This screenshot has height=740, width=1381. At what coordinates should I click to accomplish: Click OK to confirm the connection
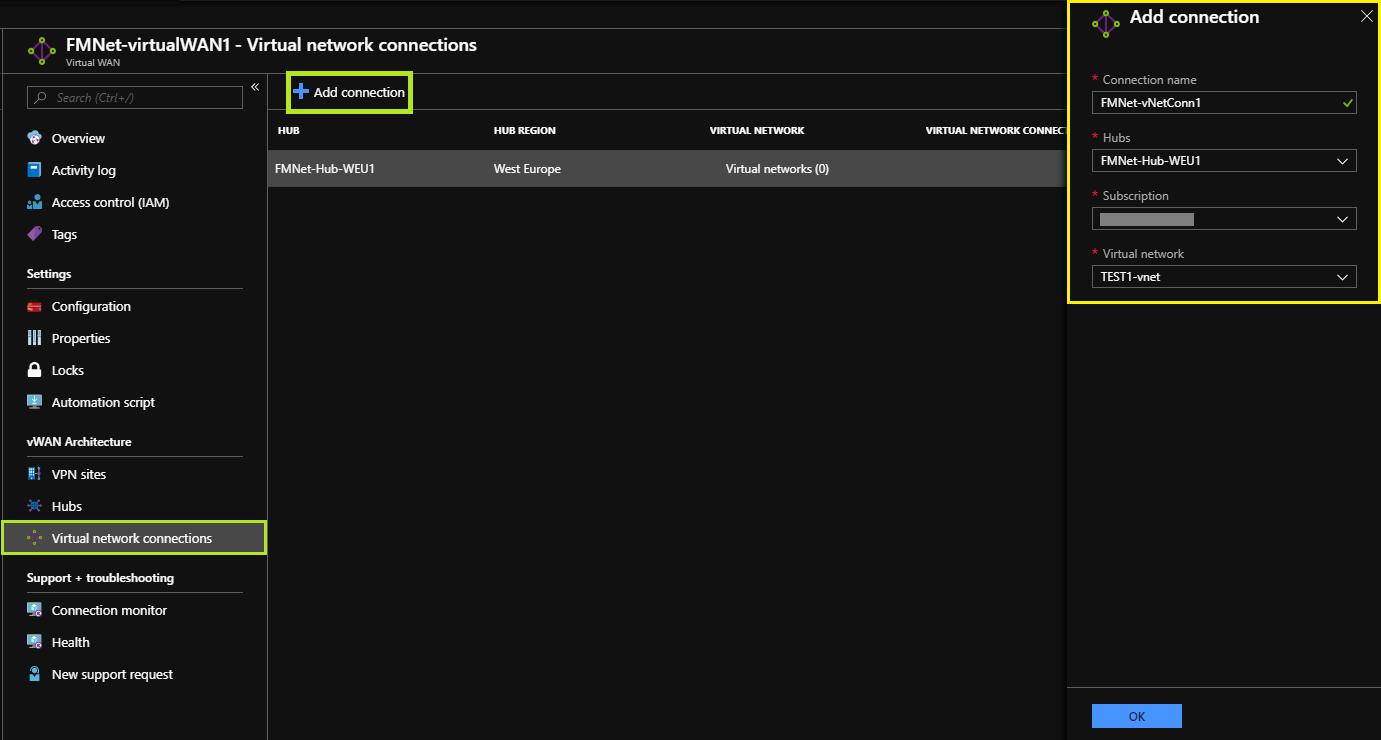(x=1137, y=716)
